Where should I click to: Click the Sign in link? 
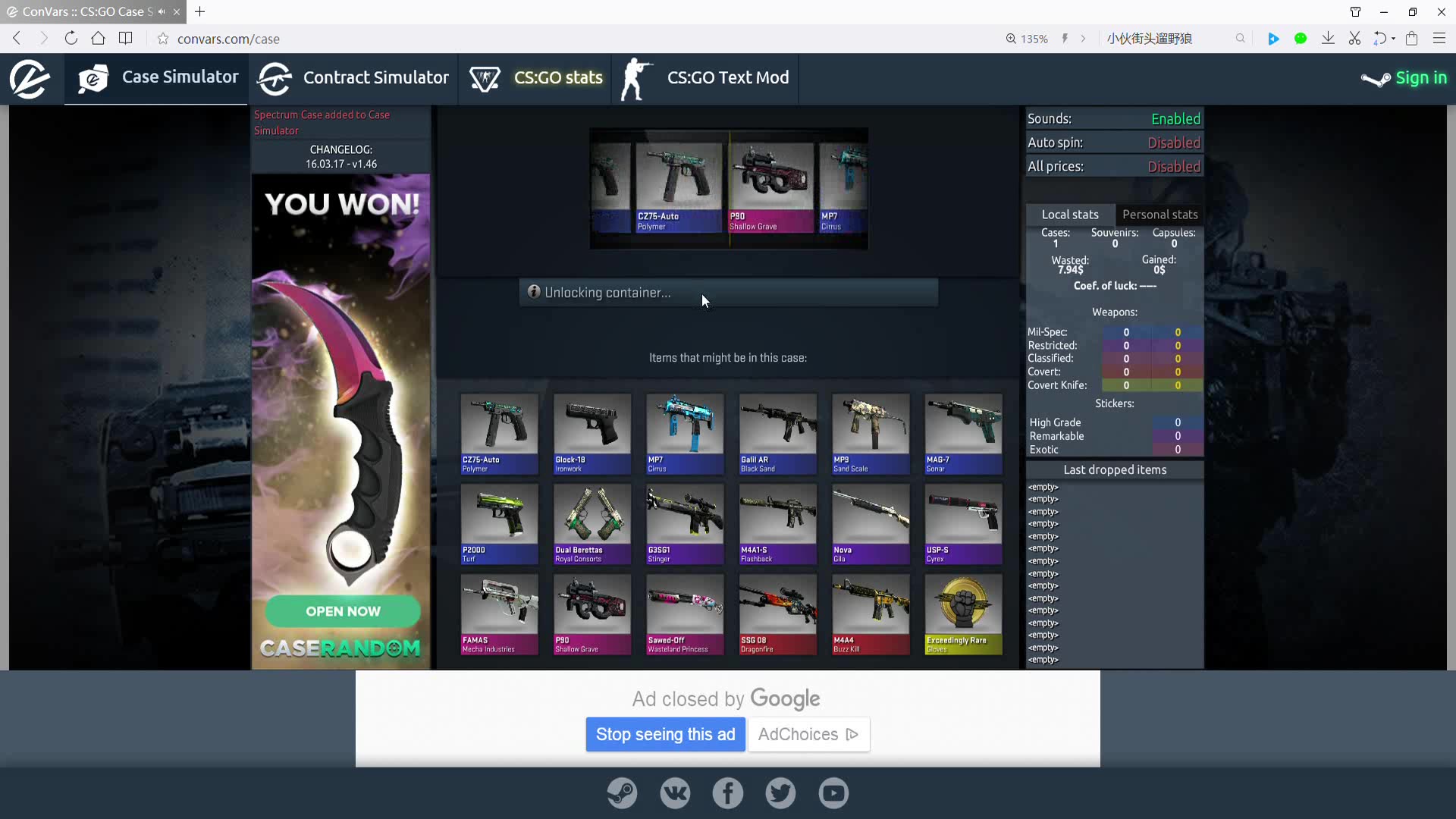1404,78
